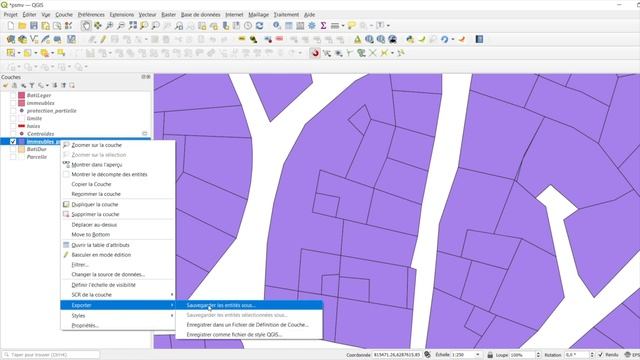Create a new project with blank page icon
640x360 pixels.
click(11, 26)
